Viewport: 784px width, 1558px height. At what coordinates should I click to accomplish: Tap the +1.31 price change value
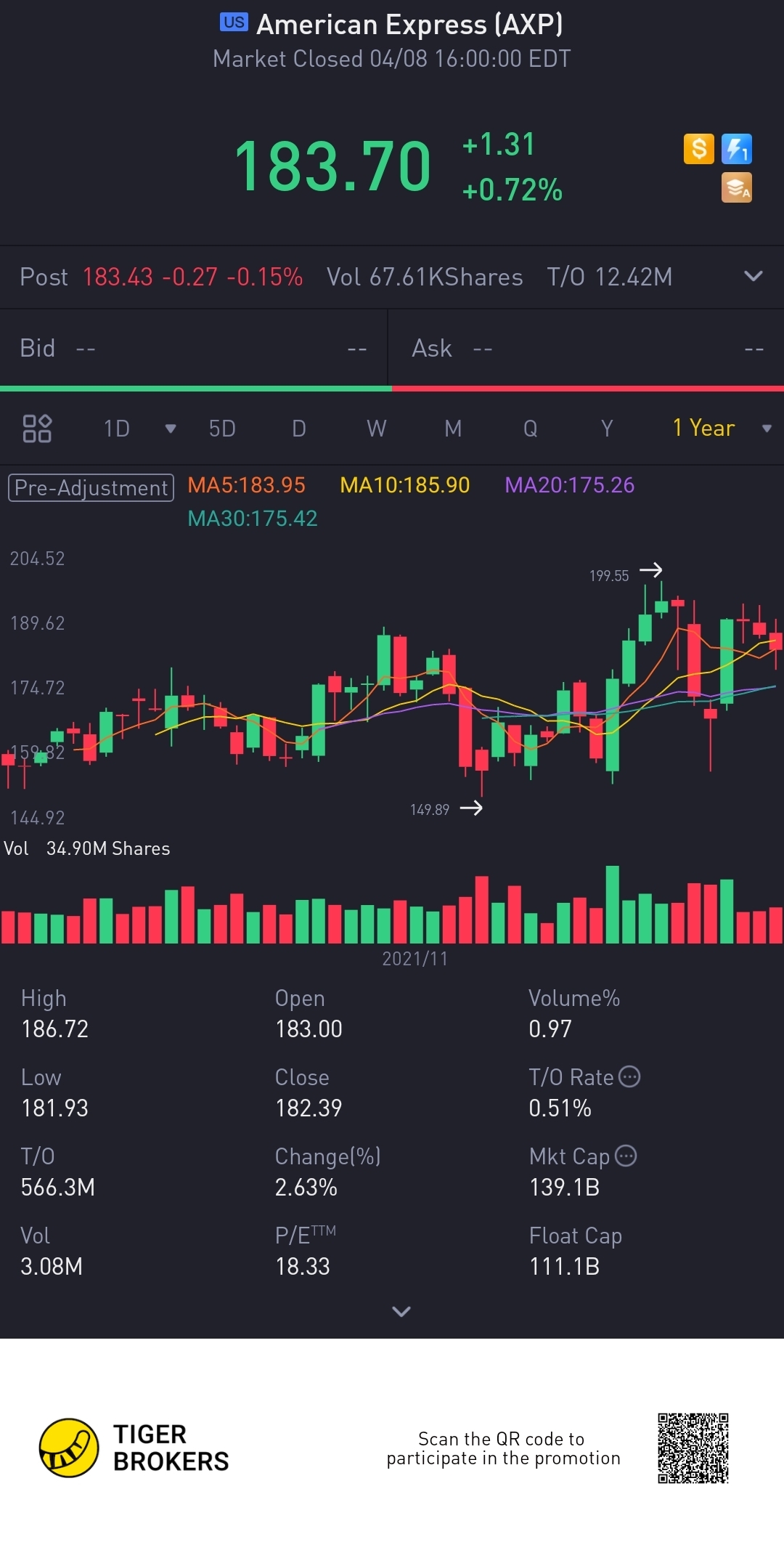click(x=499, y=145)
